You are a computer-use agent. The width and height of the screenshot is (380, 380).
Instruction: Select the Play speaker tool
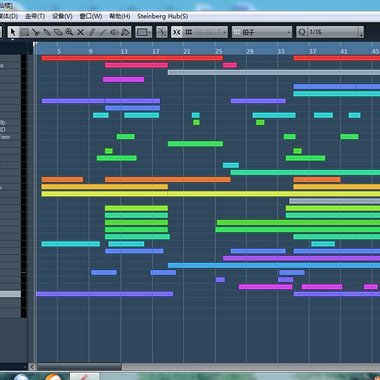click(114, 32)
